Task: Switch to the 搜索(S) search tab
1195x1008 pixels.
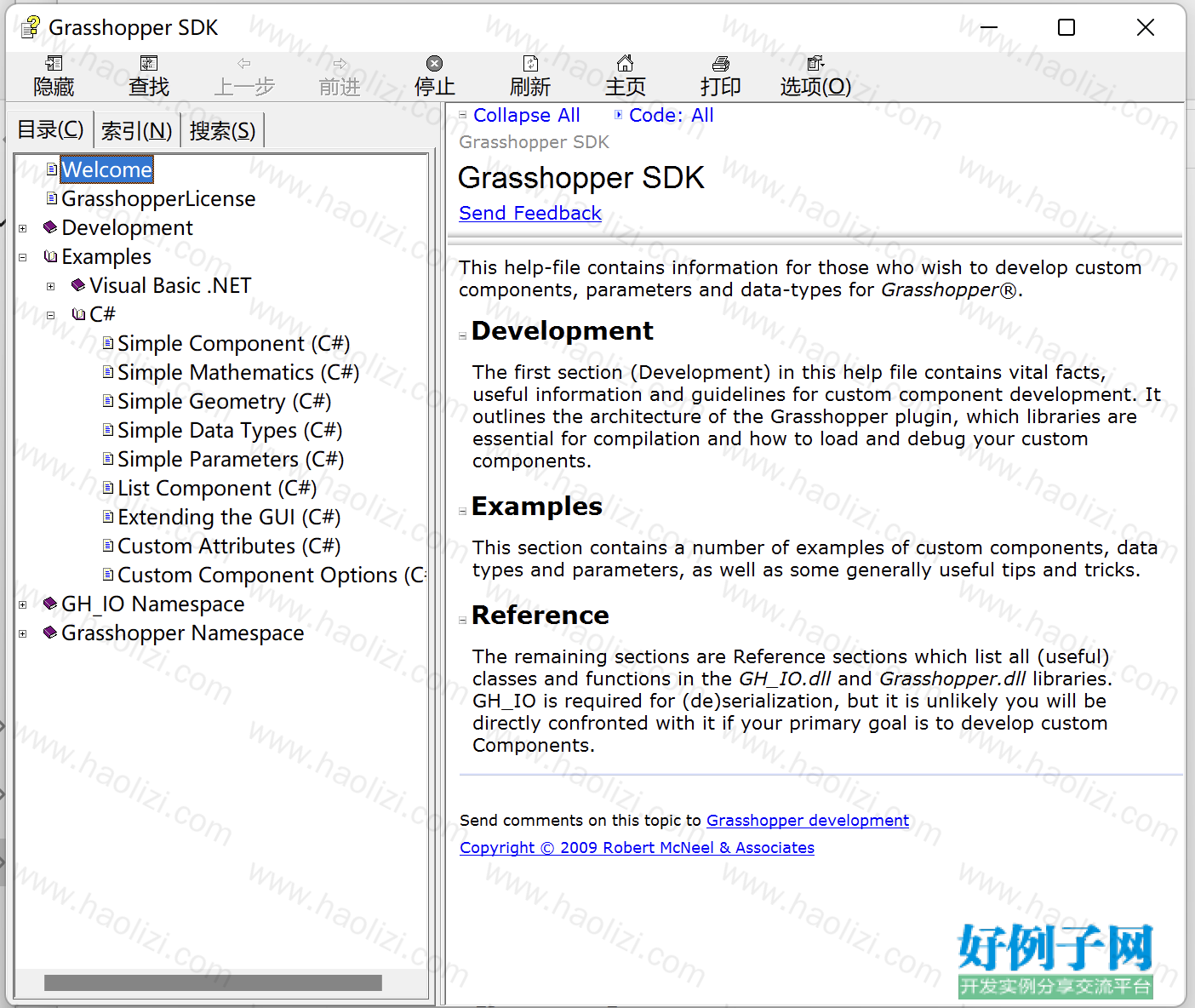Action: coord(222,130)
